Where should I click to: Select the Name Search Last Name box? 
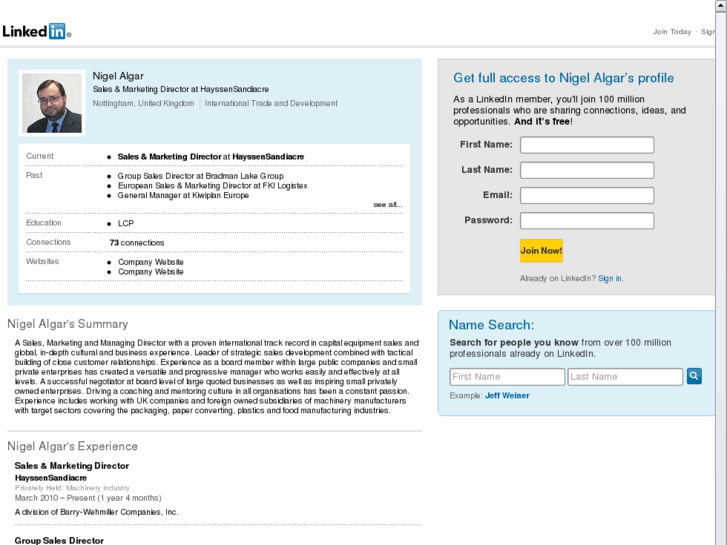point(625,377)
